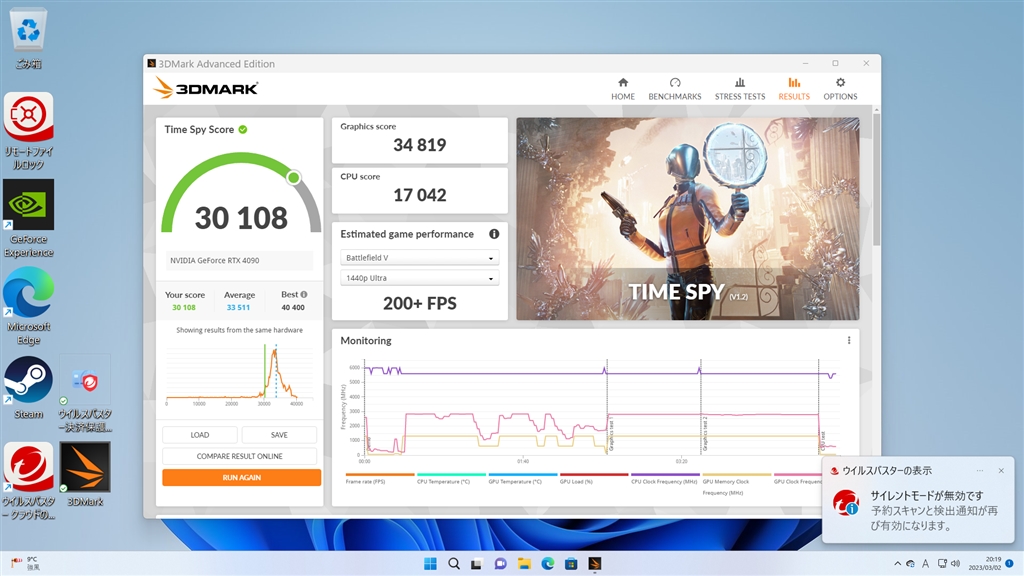Close the Virus Buster notification popup
The width and height of the screenshot is (1024, 576).
point(1001,471)
